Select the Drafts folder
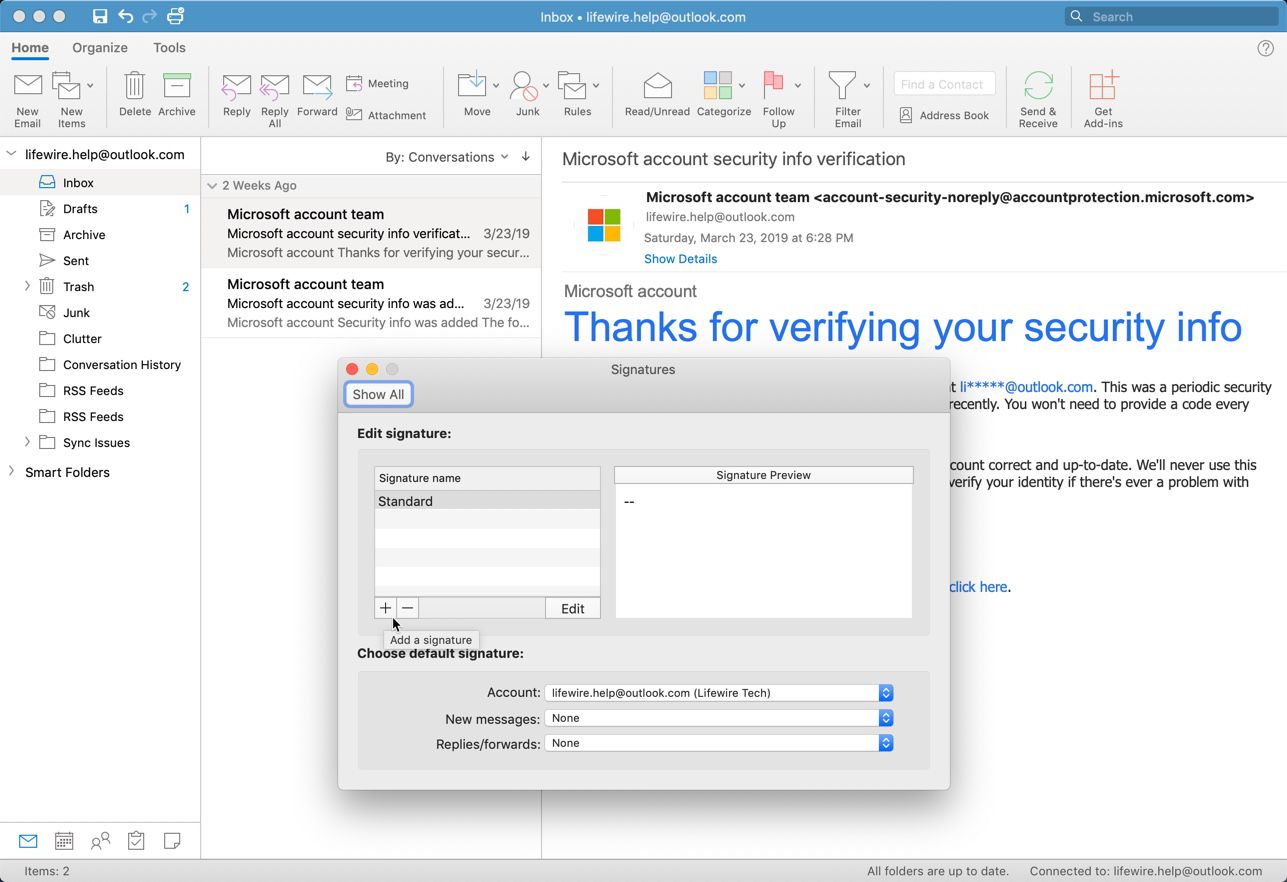The image size is (1287, 882). point(100,209)
